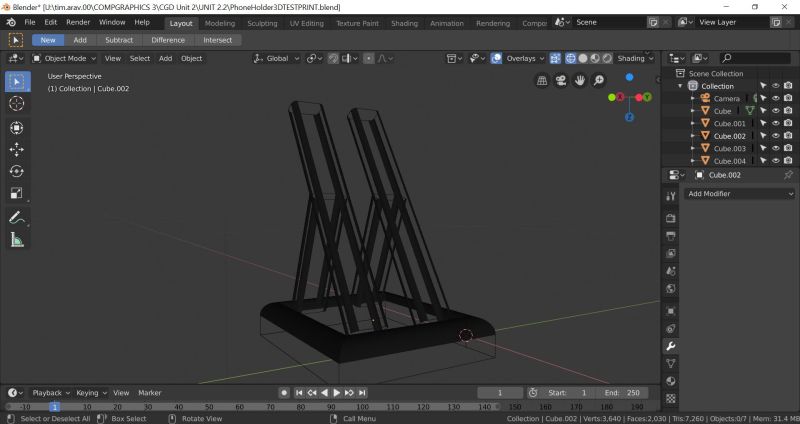The height and width of the screenshot is (424, 800).
Task: Select the Cursor tool
Action: click(17, 104)
